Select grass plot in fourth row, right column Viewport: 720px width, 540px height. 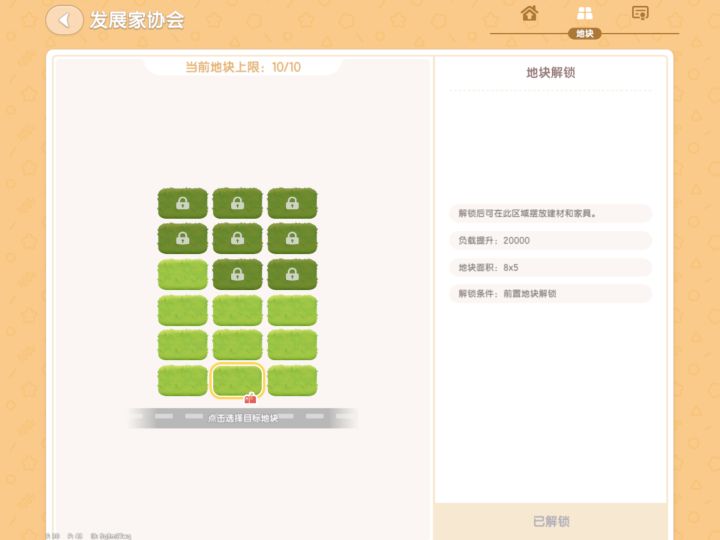[292, 310]
